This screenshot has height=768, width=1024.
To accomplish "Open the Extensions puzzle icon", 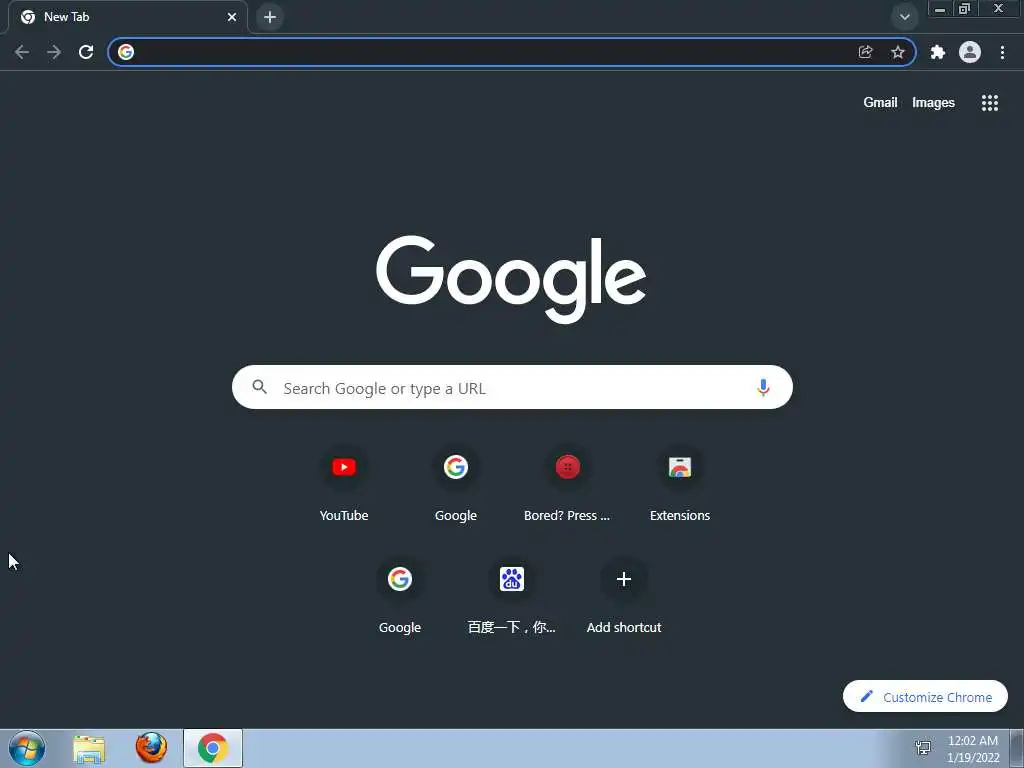I will click(938, 52).
